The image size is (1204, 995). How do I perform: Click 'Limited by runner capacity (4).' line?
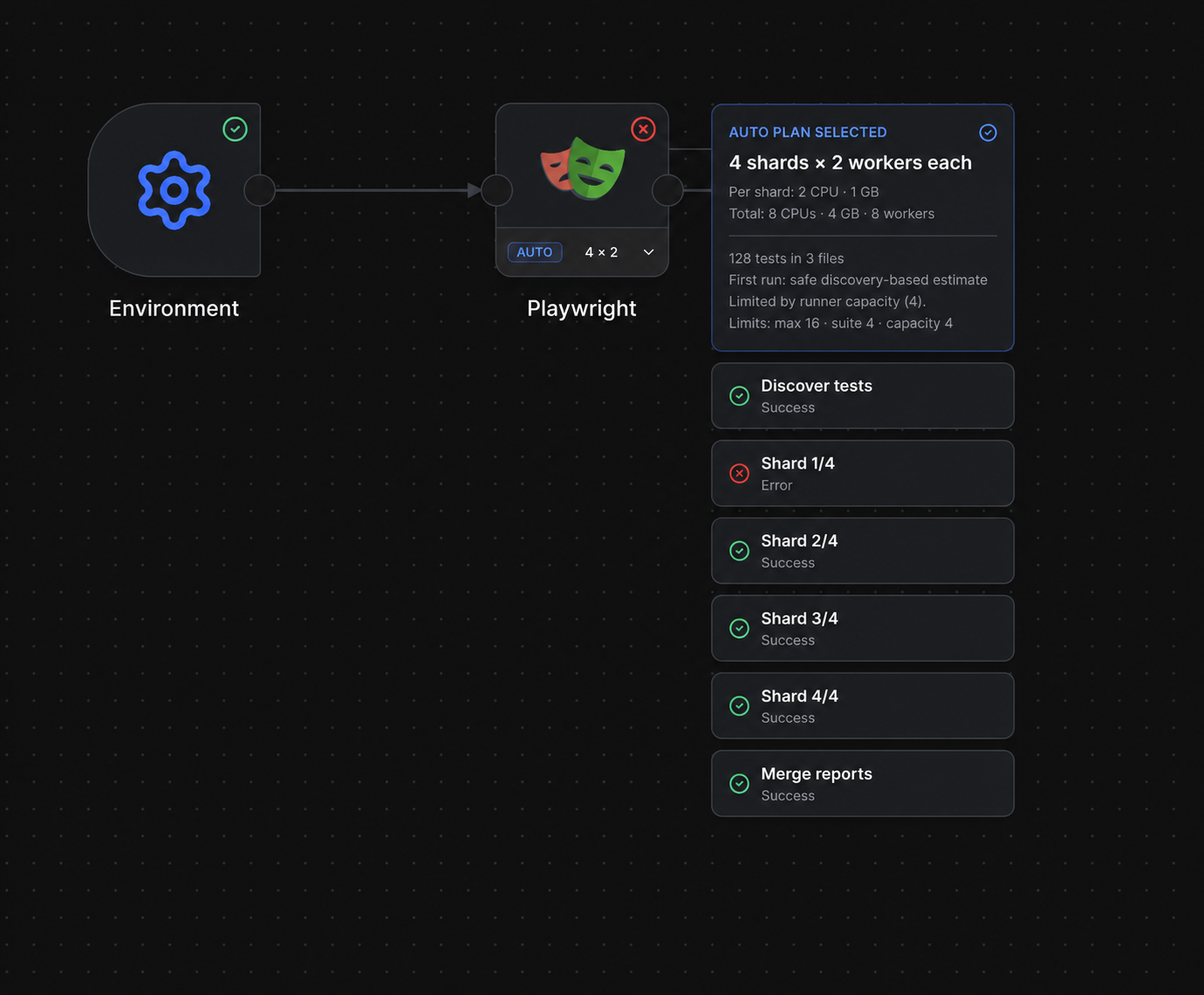click(x=827, y=301)
